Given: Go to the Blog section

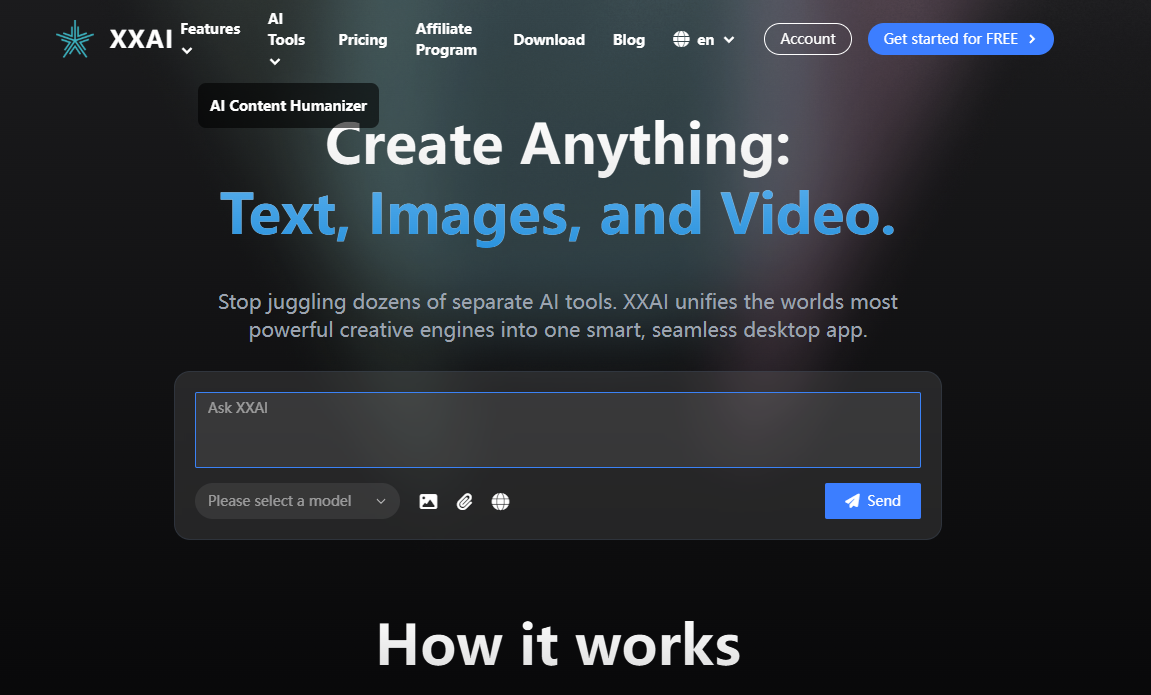Looking at the screenshot, I should coord(628,39).
